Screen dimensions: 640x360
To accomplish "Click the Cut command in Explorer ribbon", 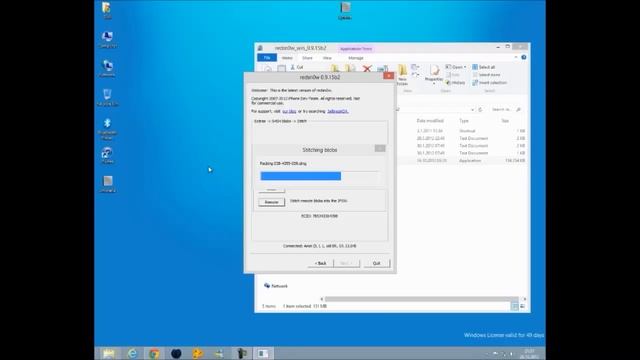I will click(x=297, y=67).
